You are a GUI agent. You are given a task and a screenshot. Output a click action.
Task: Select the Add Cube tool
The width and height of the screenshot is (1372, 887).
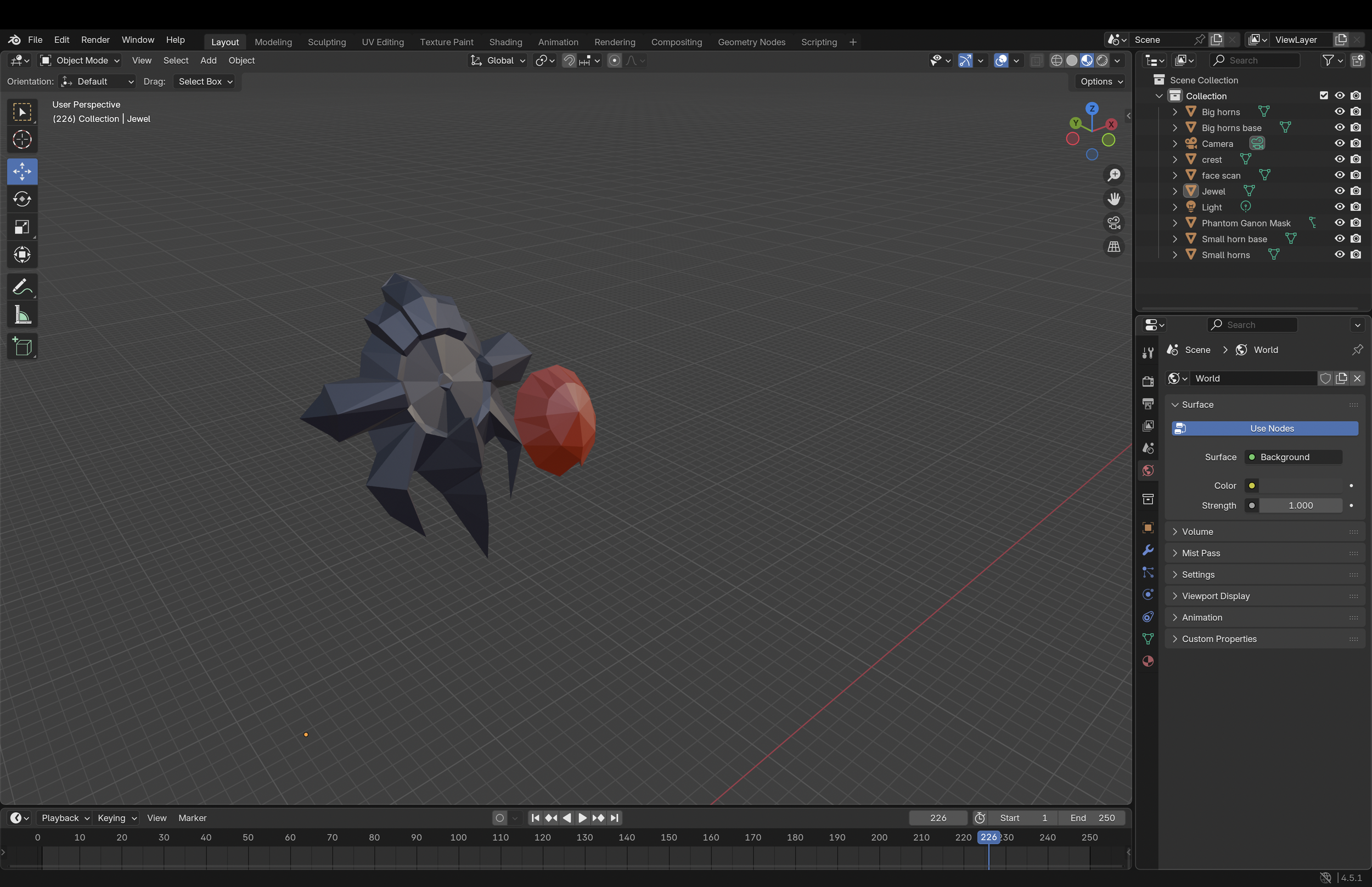(x=22, y=347)
